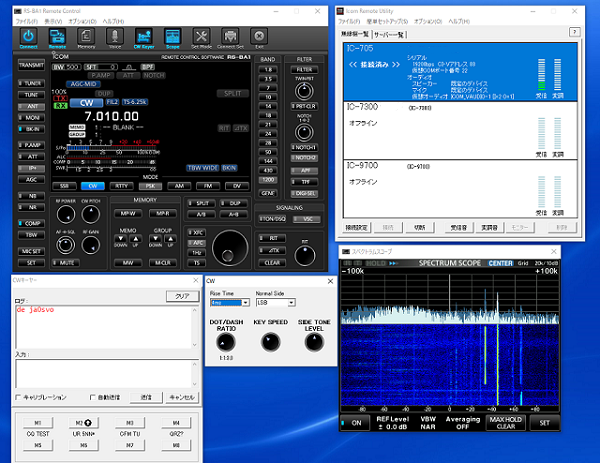Click GROUP DOWN arrow in Memory panel
600x463 pixels.
click(155, 239)
